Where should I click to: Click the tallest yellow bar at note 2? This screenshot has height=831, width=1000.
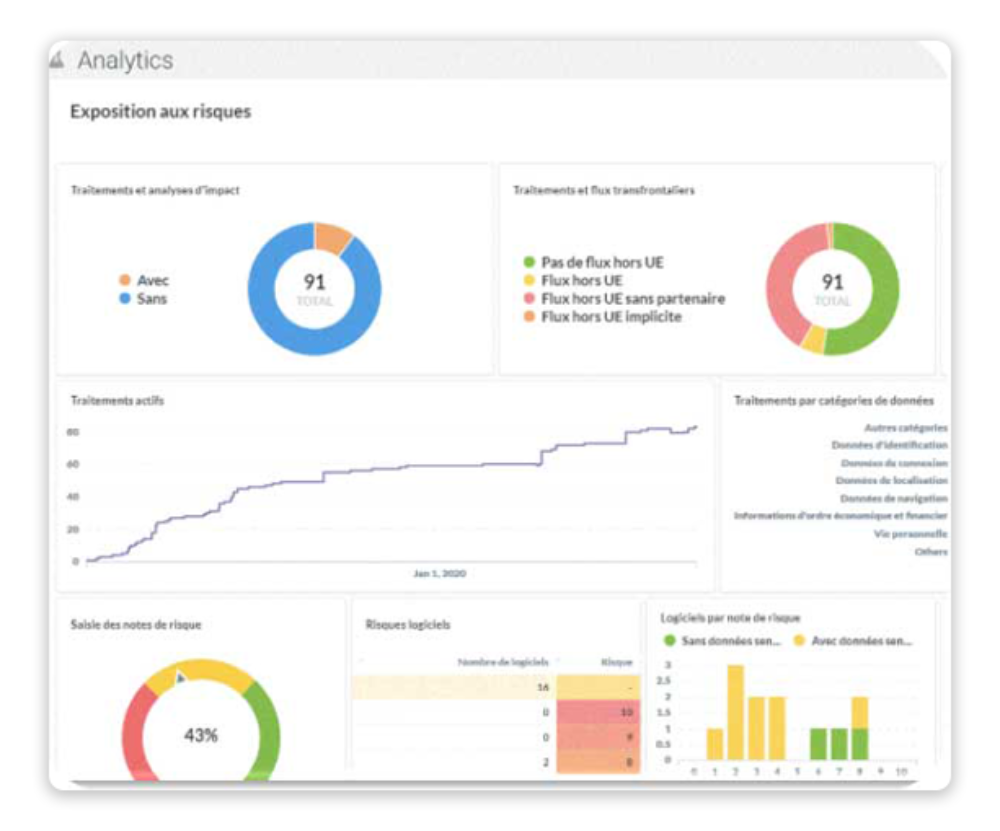[735, 712]
